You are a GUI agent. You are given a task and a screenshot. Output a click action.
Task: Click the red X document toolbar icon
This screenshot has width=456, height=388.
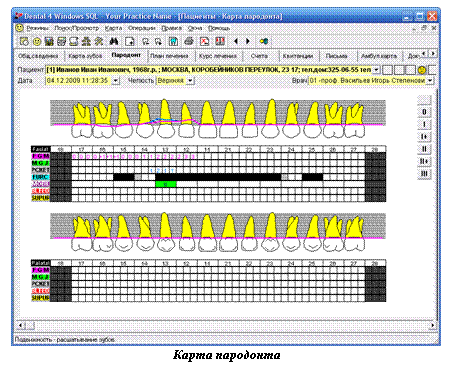[204, 41]
